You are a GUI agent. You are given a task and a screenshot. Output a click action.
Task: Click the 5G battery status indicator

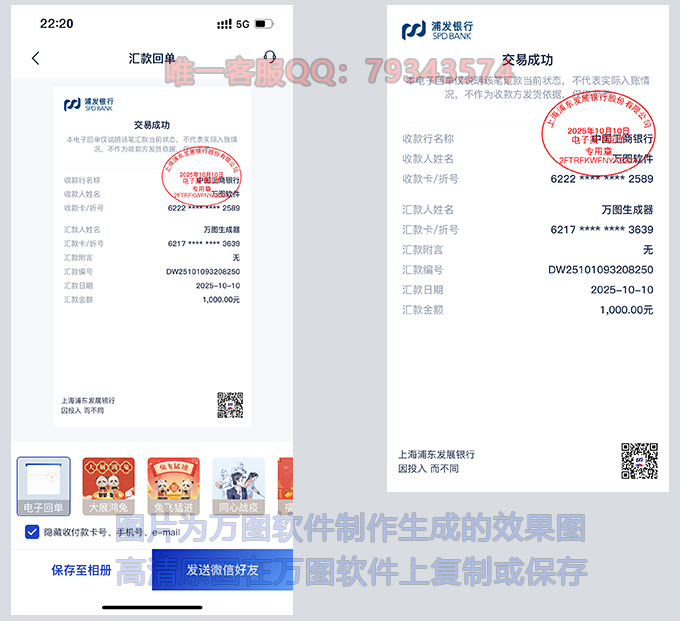click(262, 23)
